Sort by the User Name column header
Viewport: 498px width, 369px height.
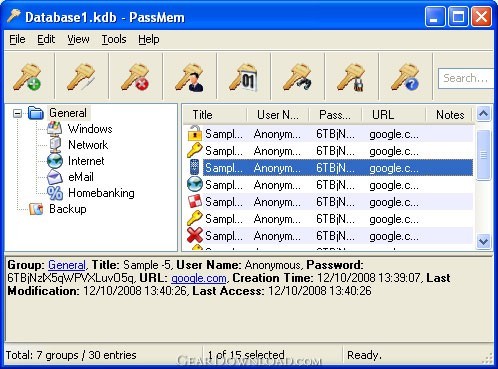pyautogui.click(x=278, y=115)
